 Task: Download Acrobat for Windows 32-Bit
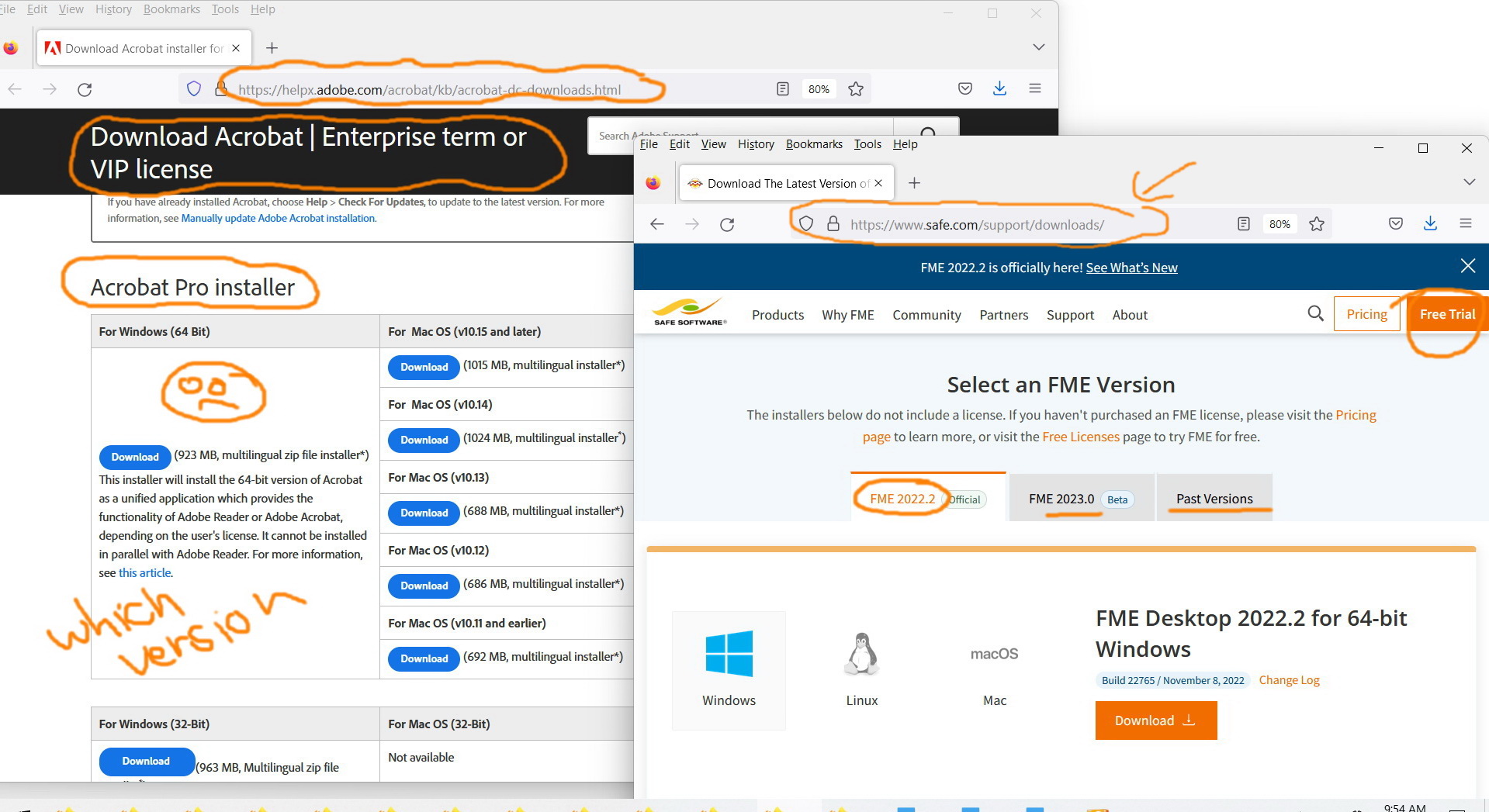click(146, 761)
